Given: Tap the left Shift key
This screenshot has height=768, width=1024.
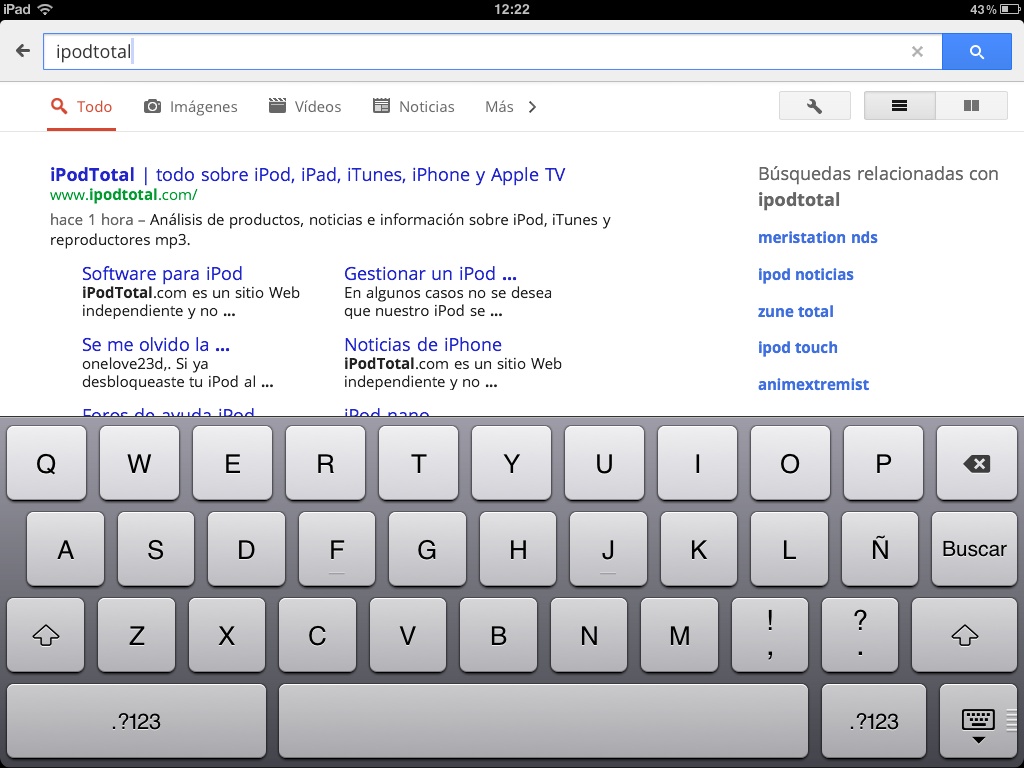Looking at the screenshot, I should [46, 635].
